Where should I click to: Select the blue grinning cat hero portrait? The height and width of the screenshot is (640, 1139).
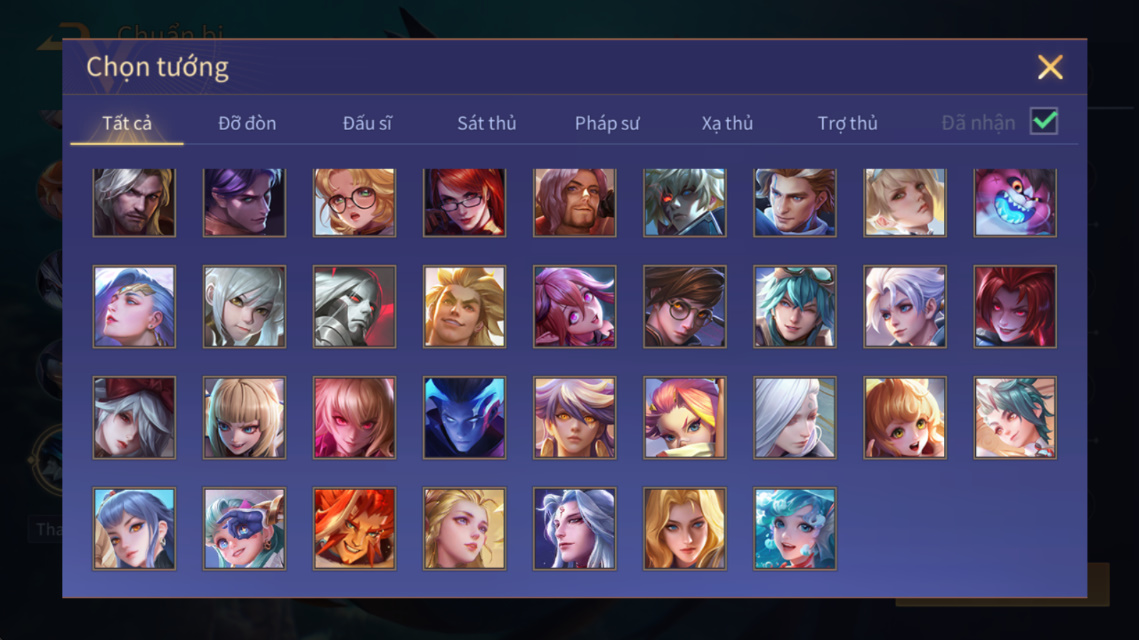[1015, 203]
